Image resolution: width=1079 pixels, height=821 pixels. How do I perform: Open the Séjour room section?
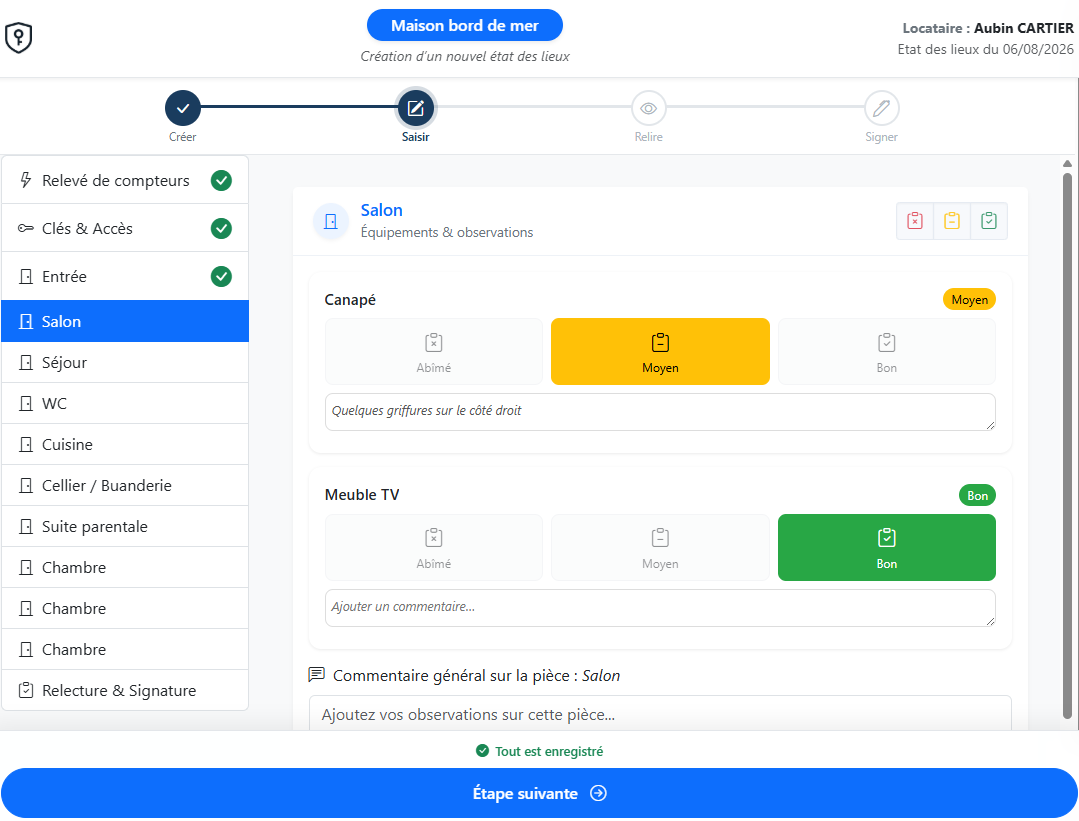coord(125,363)
